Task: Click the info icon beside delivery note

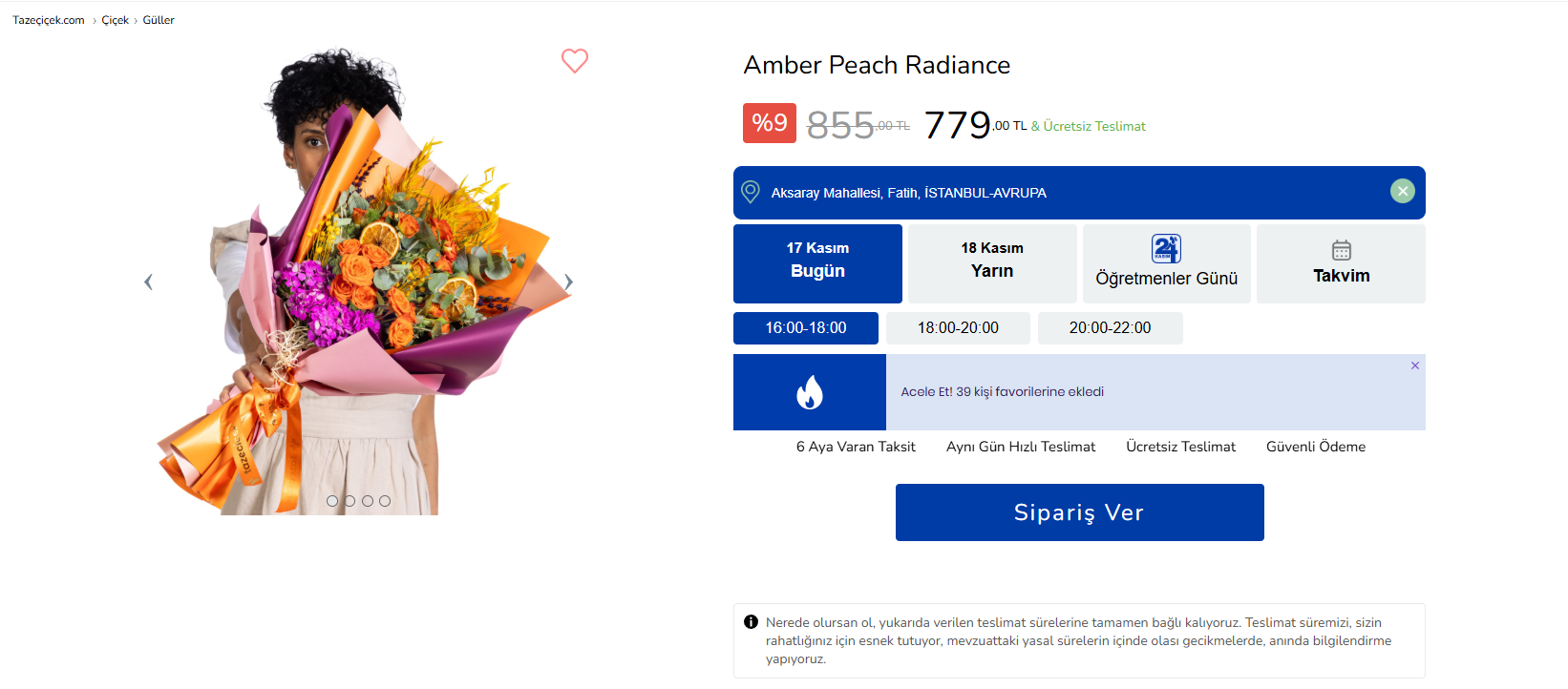Action: [x=751, y=622]
